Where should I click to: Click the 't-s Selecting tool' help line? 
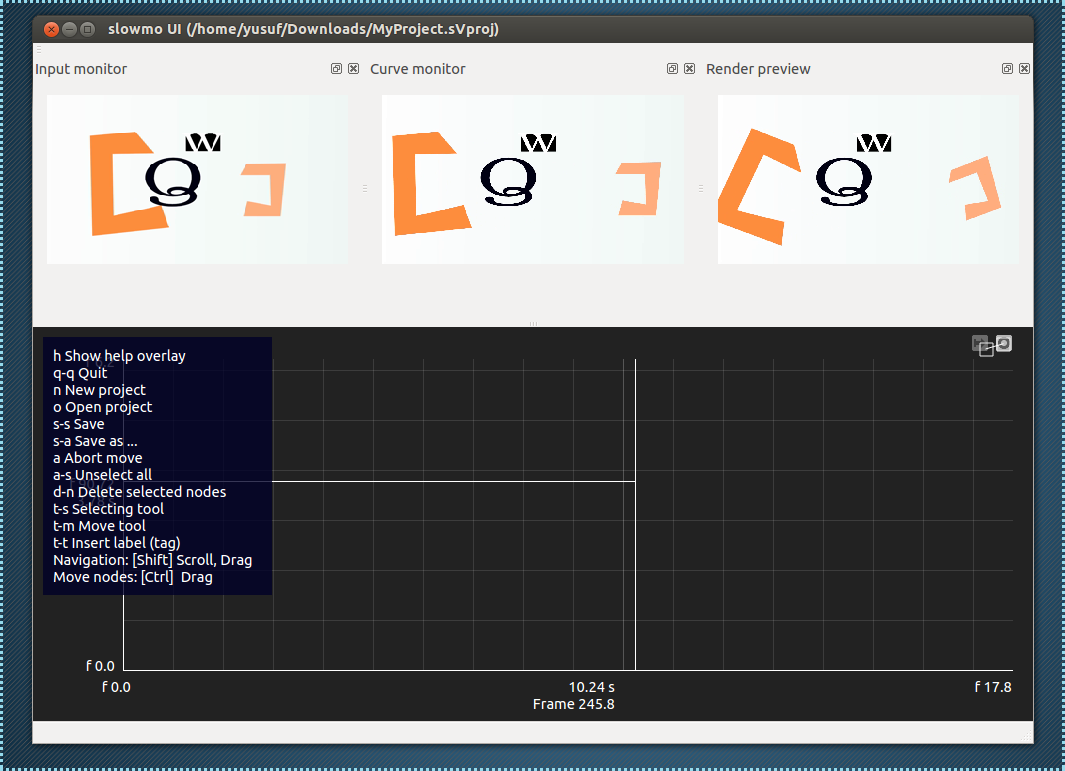(x=109, y=509)
